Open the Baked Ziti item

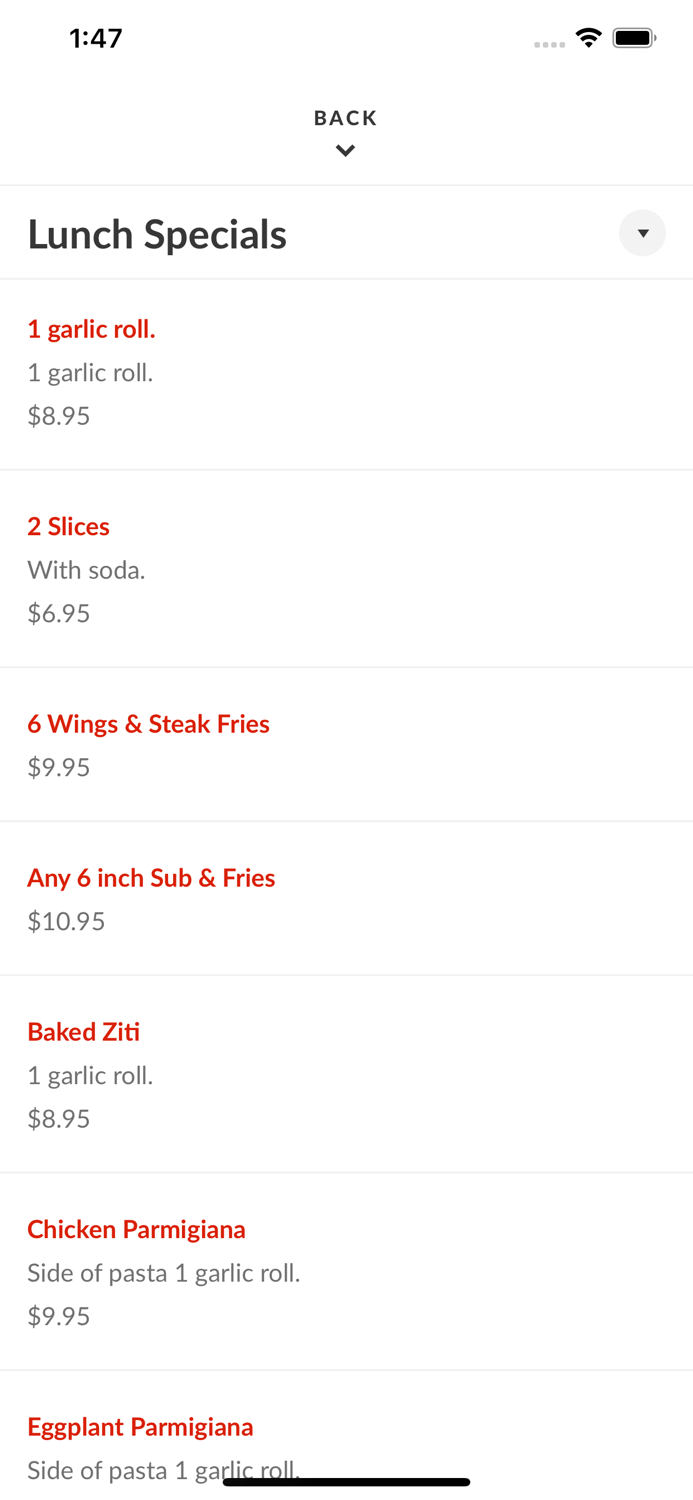pos(84,1032)
